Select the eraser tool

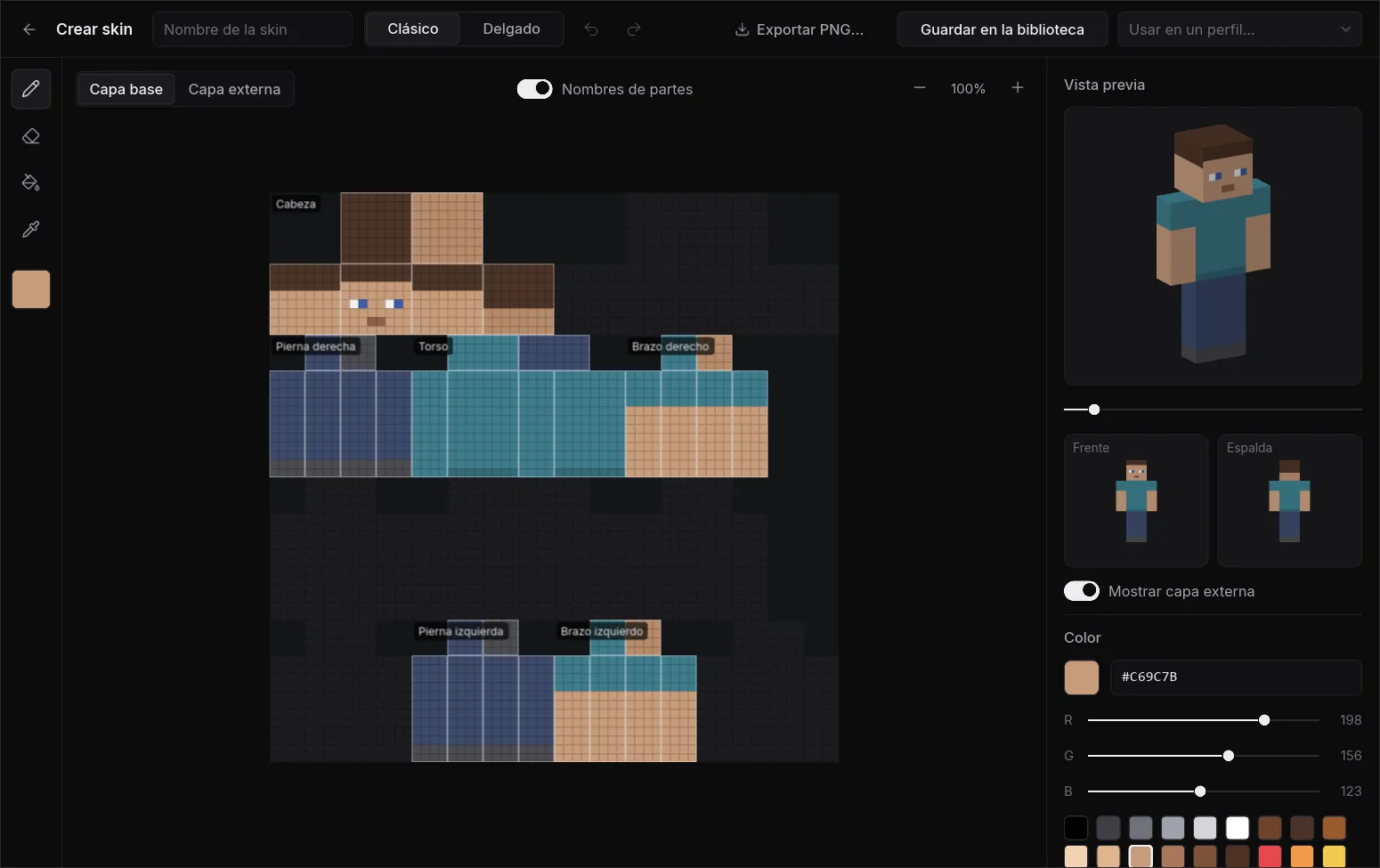[31, 136]
